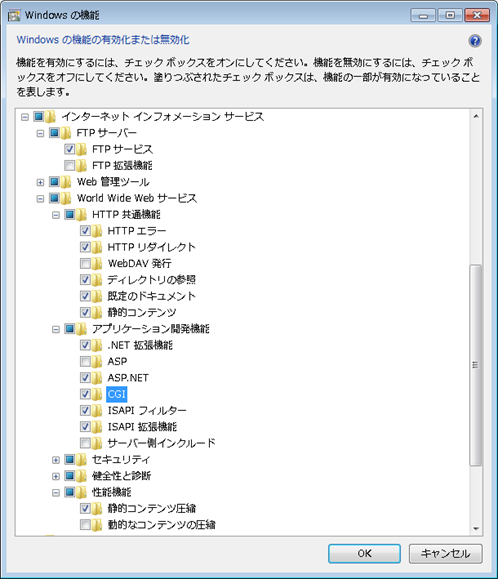
Task: Select the HTTP エラー tree row label
Action: 137,231
